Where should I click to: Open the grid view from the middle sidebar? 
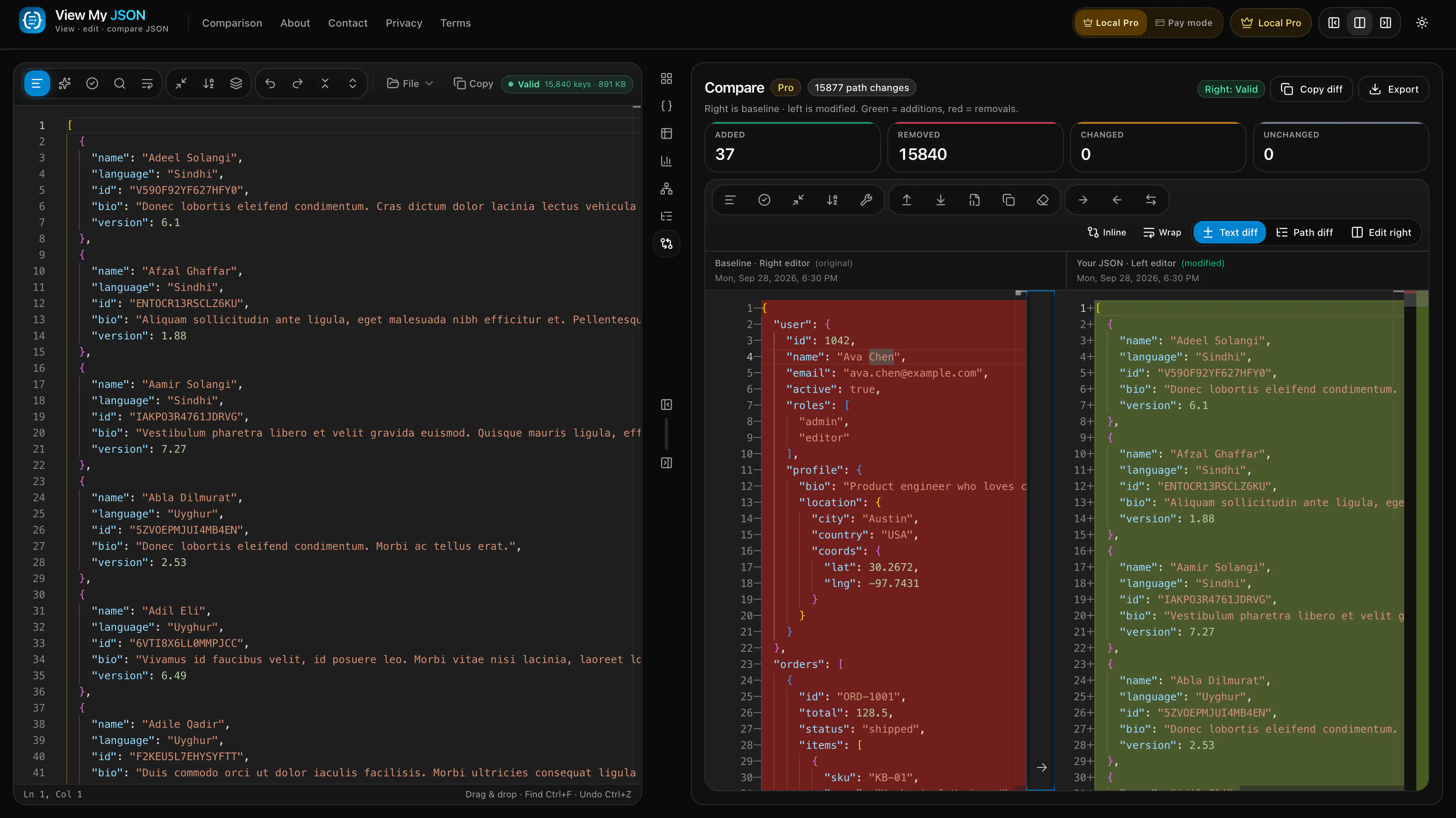(667, 78)
